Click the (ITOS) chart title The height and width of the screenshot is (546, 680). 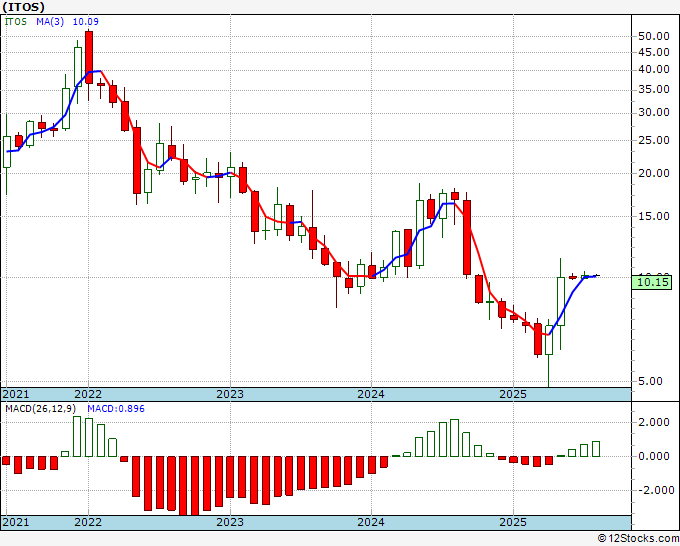23,7
